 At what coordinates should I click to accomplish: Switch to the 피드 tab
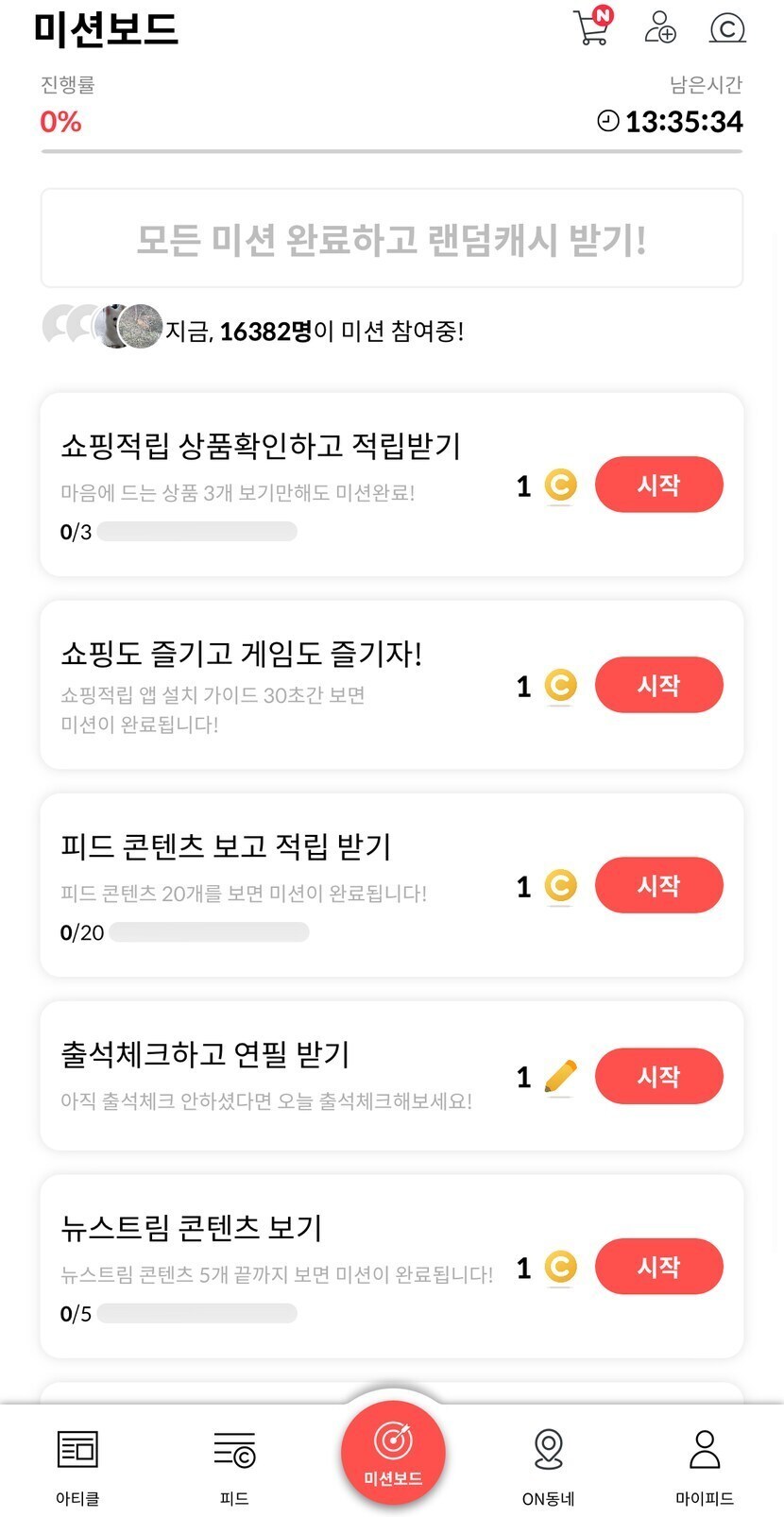coord(234,1462)
